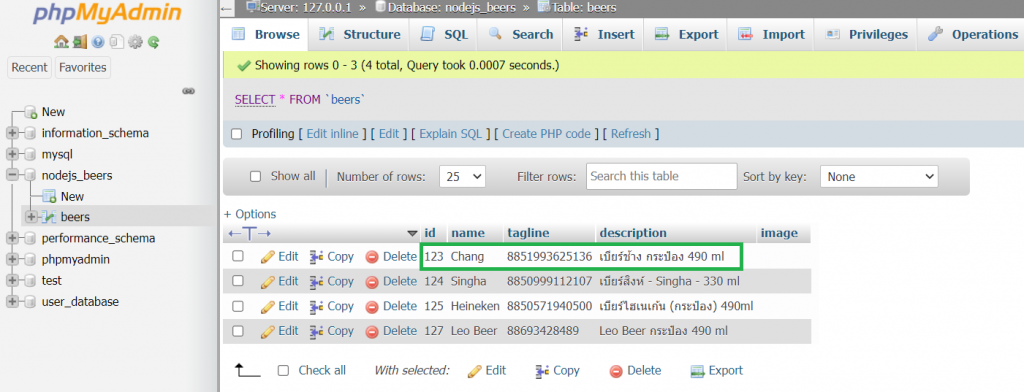Image resolution: width=1024 pixels, height=392 pixels.
Task: Click With selected Copy action
Action: pyautogui.click(x=557, y=370)
